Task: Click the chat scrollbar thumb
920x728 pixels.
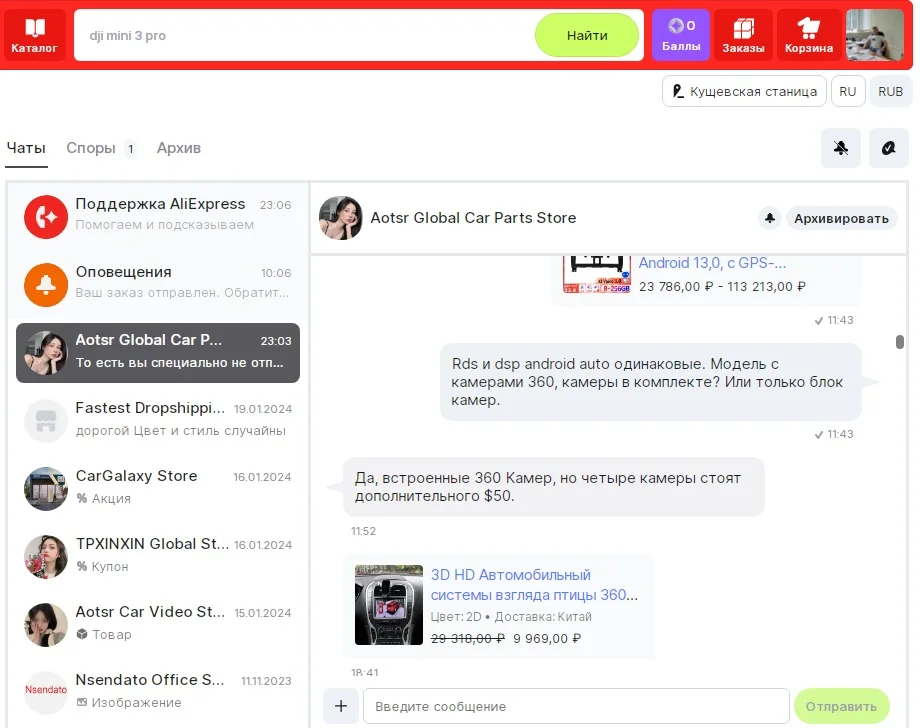Action: pos(900,342)
